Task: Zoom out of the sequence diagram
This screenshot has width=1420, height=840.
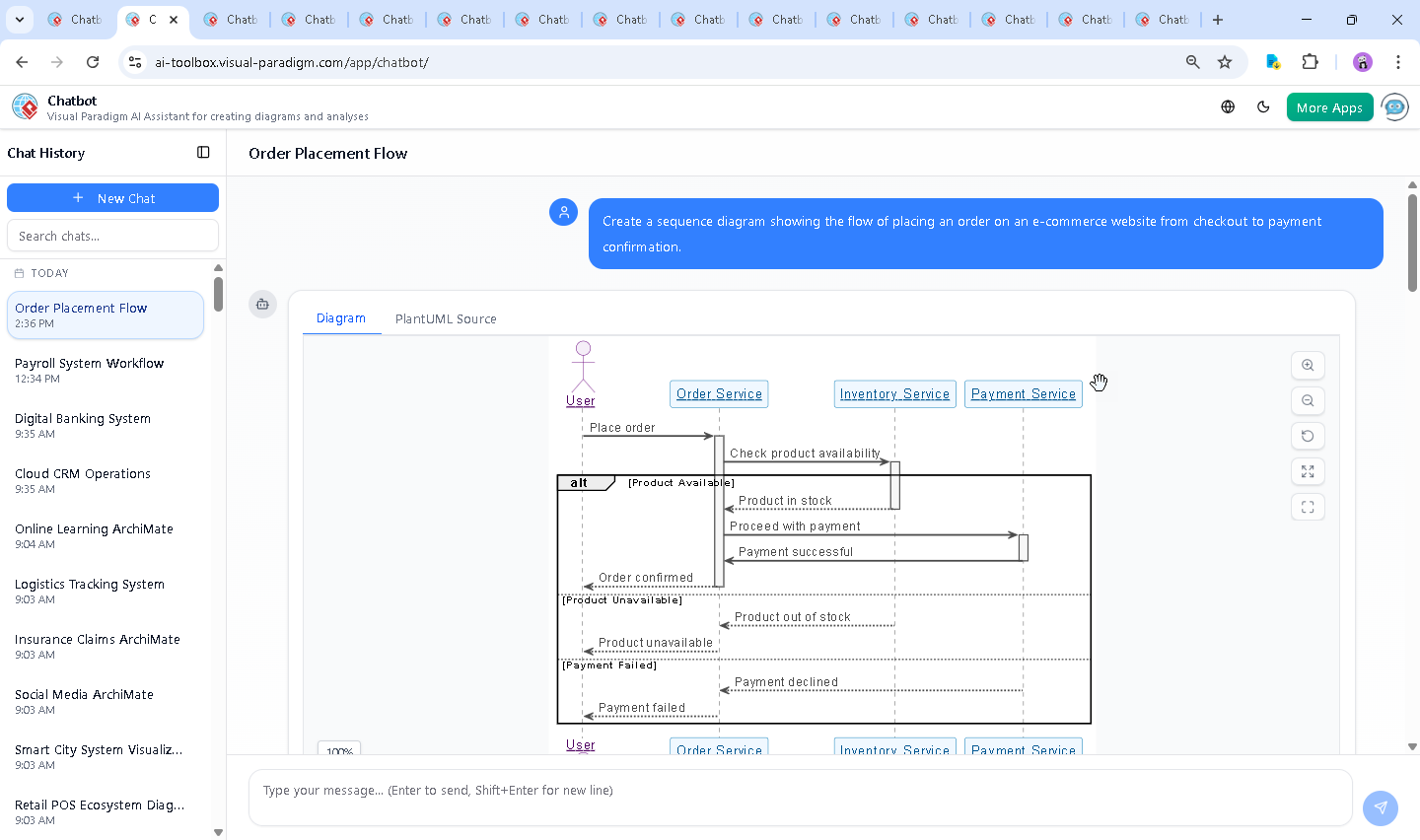Action: coord(1308,401)
